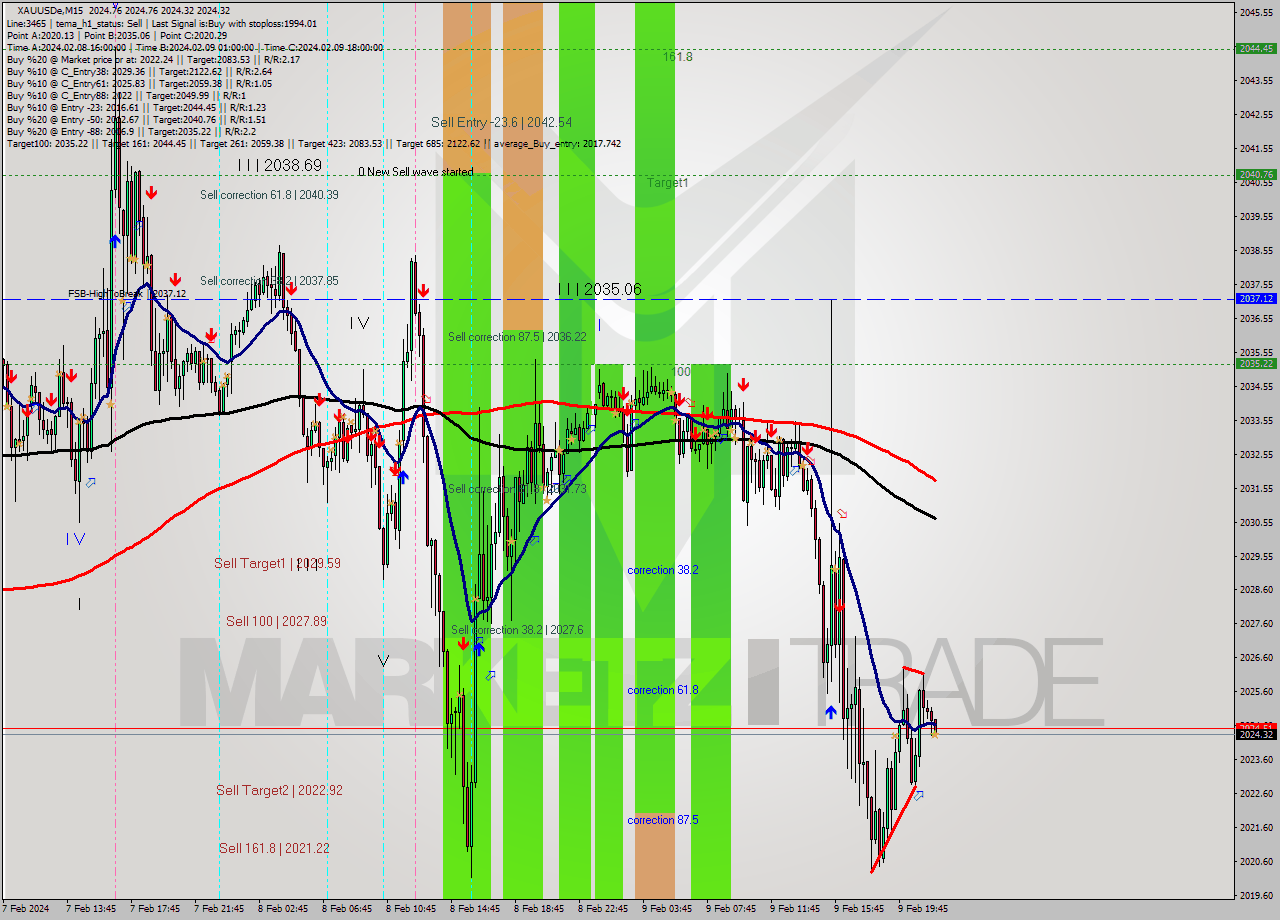Select the Sell 161.8 | 2021.22 label

tap(274, 848)
